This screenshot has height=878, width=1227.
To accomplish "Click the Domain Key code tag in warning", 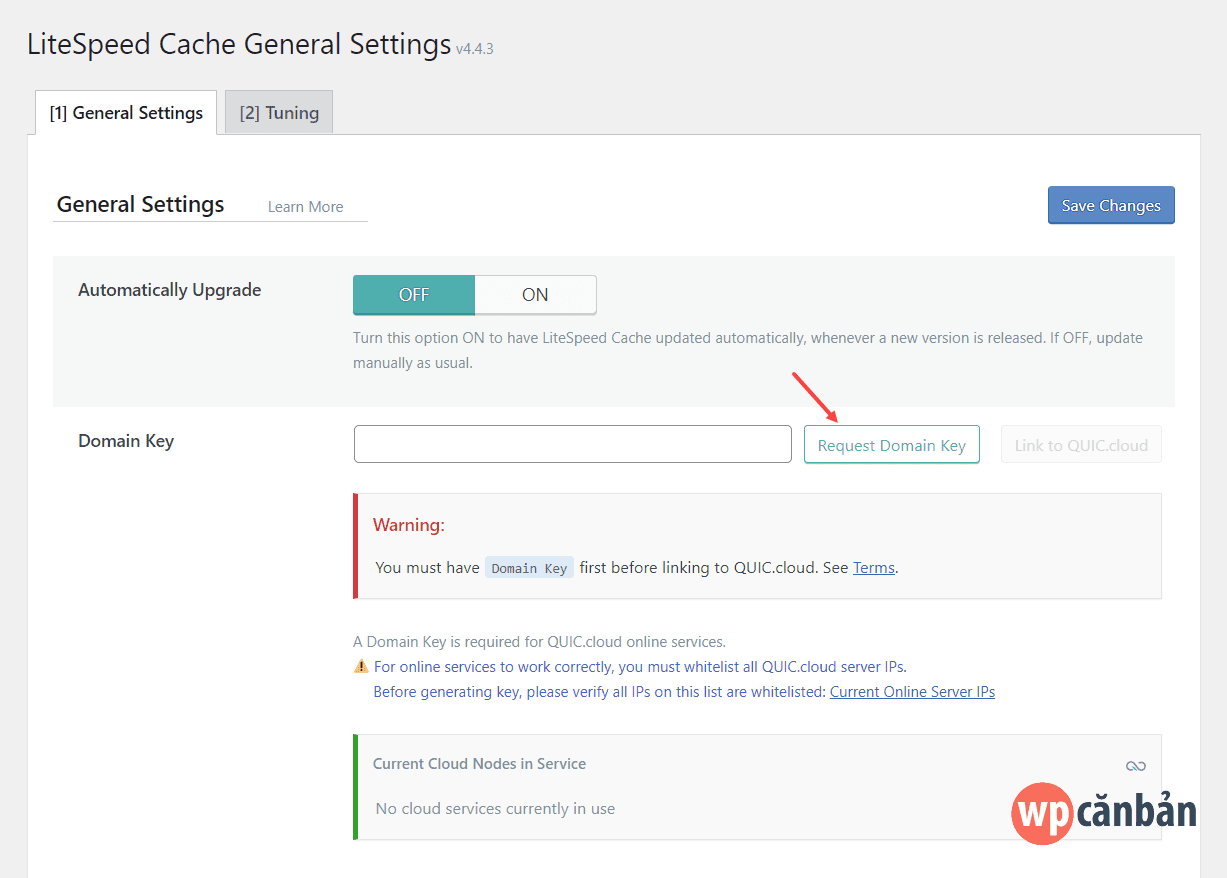I will coord(529,568).
